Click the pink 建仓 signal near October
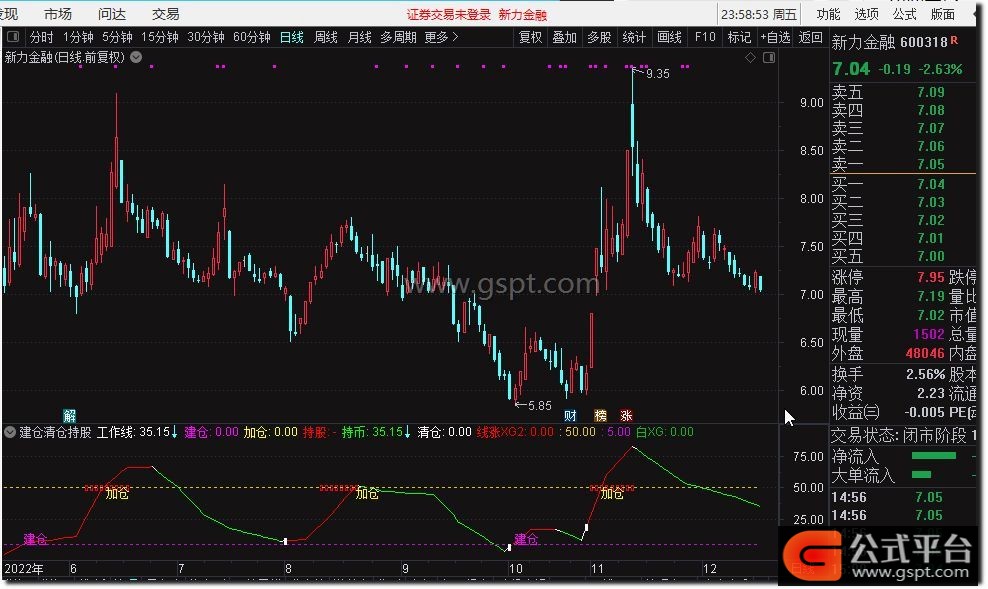 coord(526,539)
